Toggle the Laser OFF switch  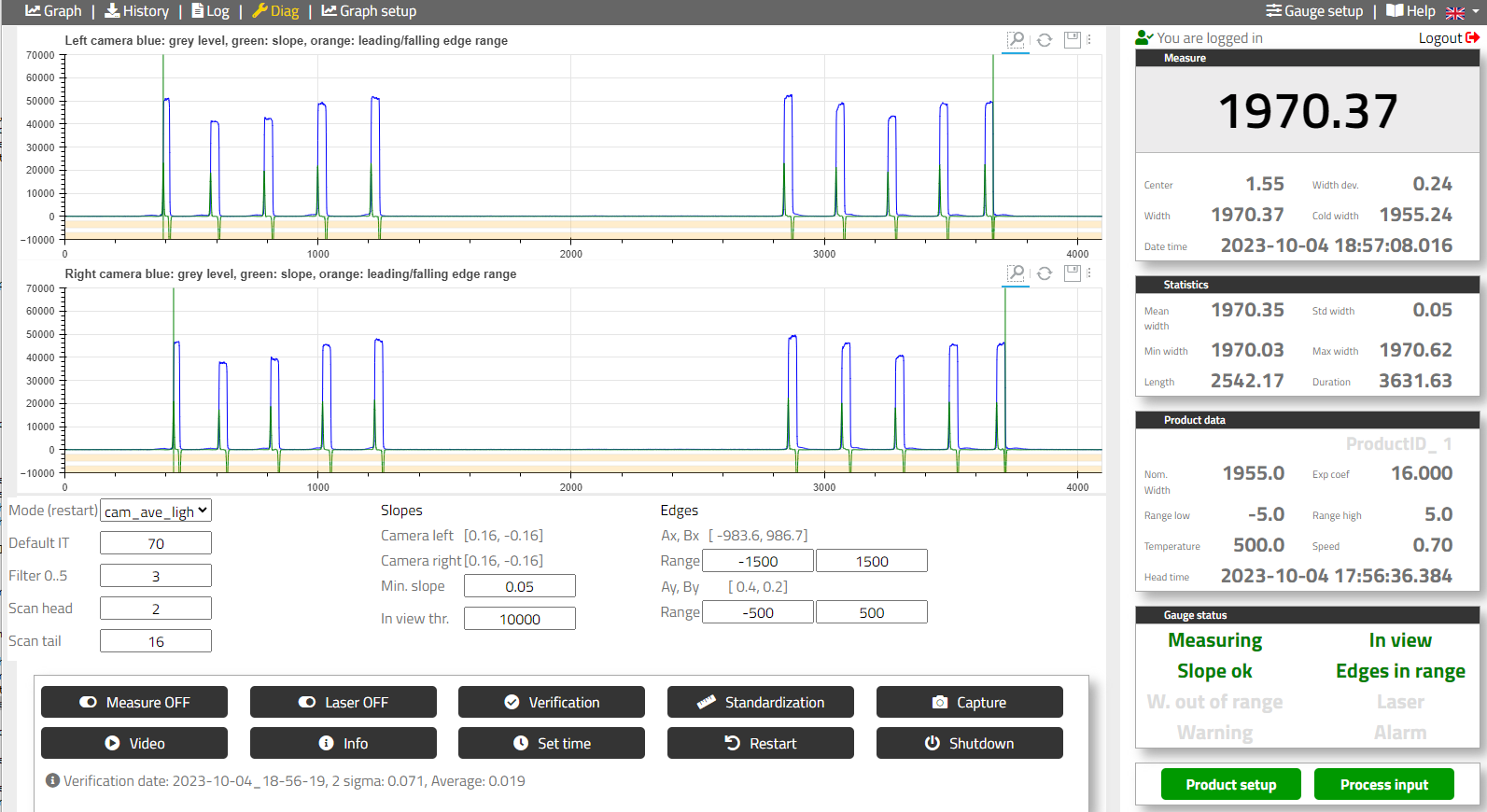[343, 702]
